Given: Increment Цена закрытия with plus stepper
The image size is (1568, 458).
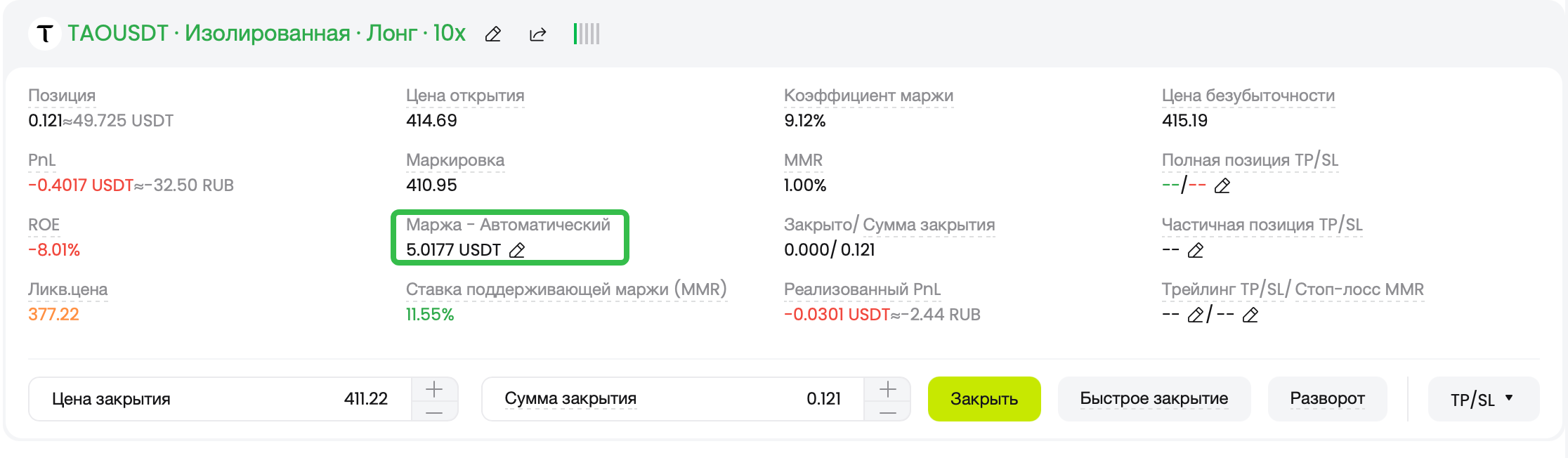Looking at the screenshot, I should click(433, 386).
